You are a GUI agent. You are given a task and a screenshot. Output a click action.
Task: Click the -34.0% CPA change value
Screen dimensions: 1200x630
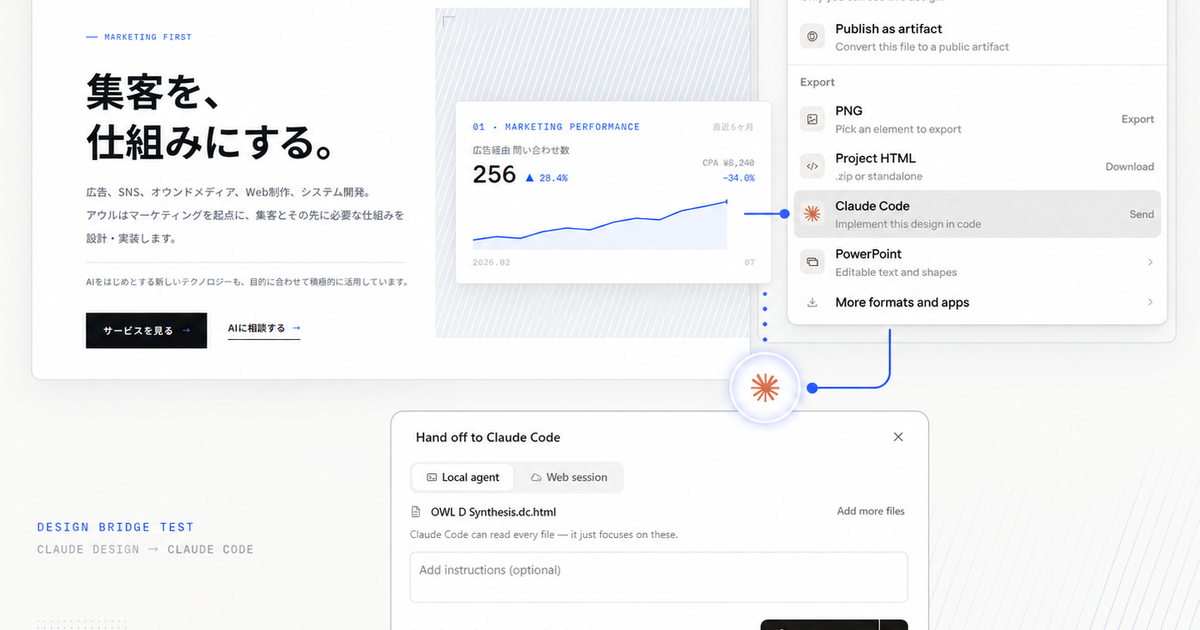pyautogui.click(x=739, y=178)
